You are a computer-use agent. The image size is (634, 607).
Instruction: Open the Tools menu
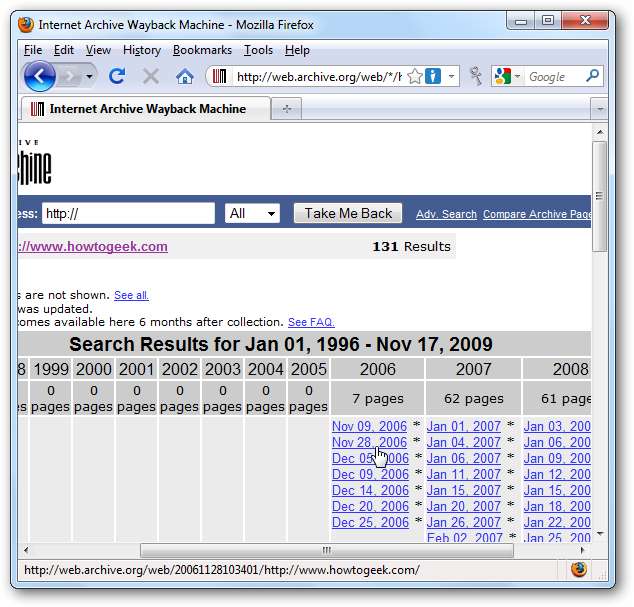pyautogui.click(x=258, y=50)
